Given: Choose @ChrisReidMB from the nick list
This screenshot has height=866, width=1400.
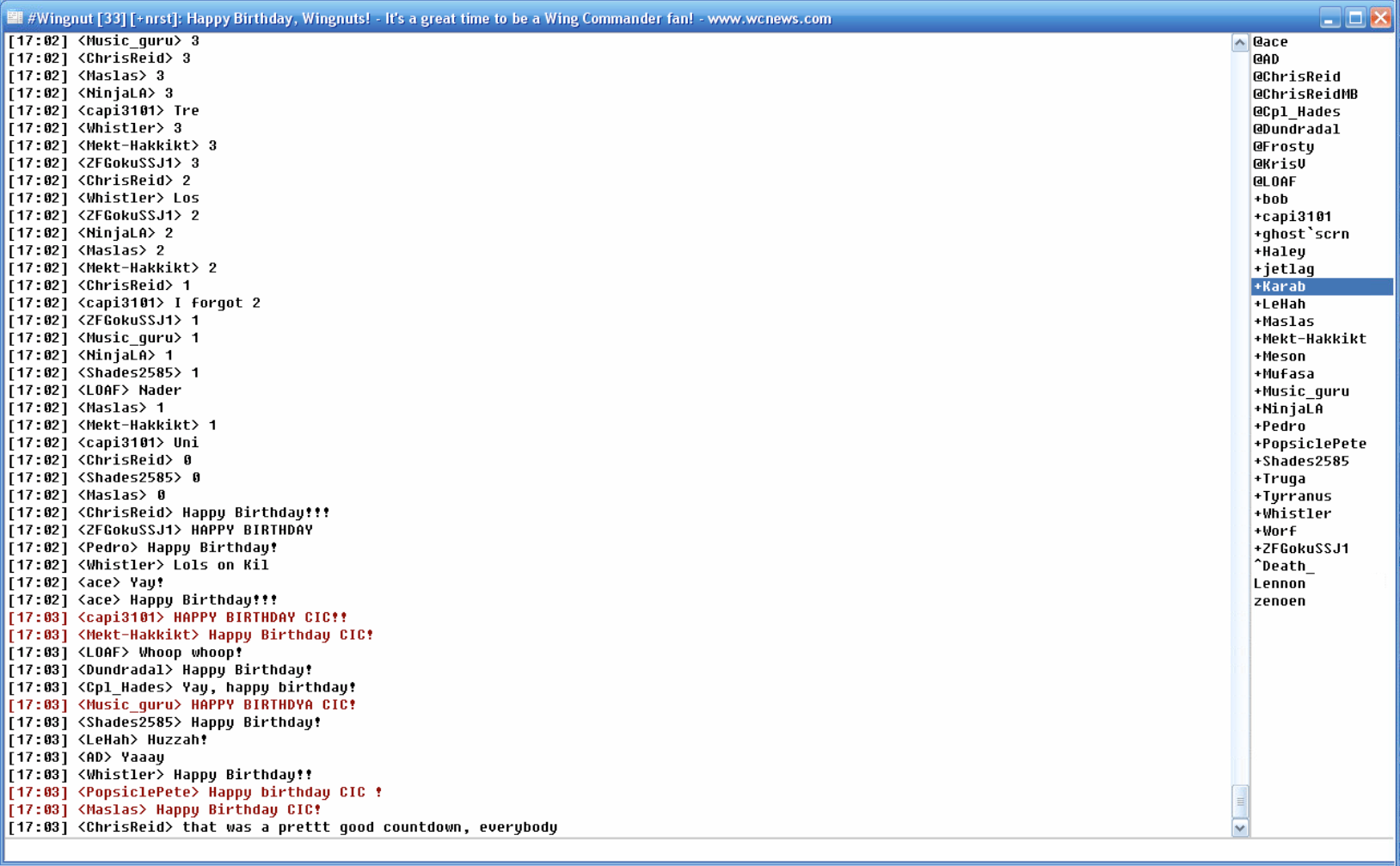Looking at the screenshot, I should (x=1305, y=94).
